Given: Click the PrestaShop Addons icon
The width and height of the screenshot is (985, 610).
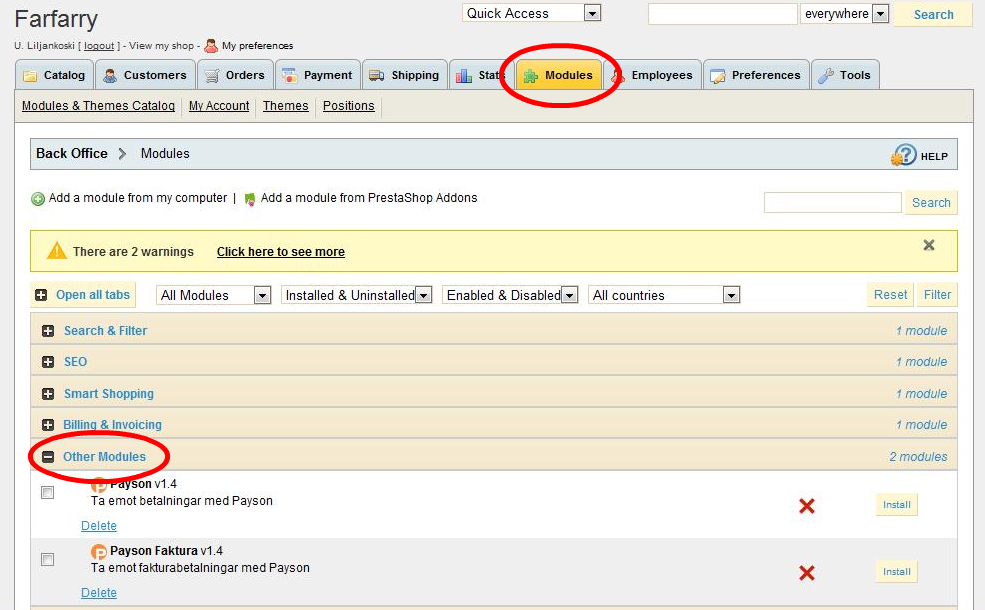Looking at the screenshot, I should [x=249, y=199].
